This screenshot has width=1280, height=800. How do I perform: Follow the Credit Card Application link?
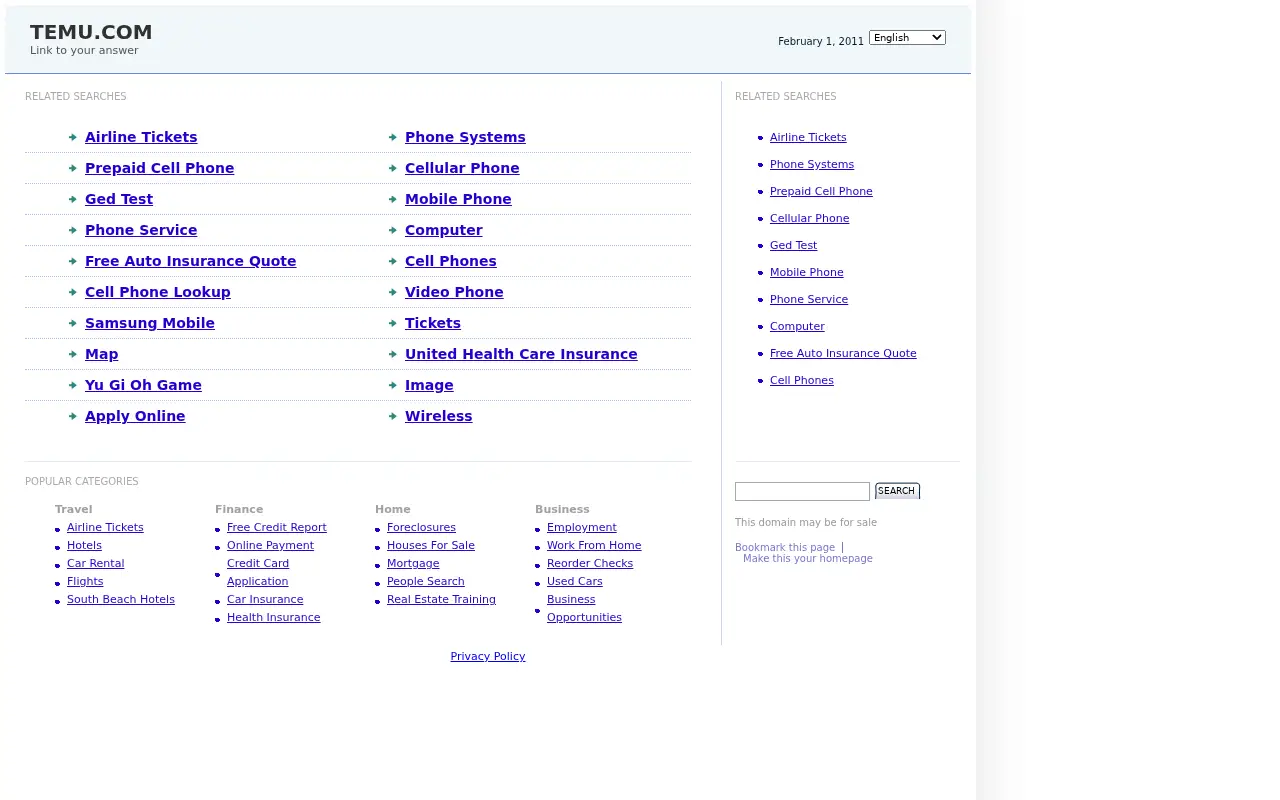tap(258, 572)
